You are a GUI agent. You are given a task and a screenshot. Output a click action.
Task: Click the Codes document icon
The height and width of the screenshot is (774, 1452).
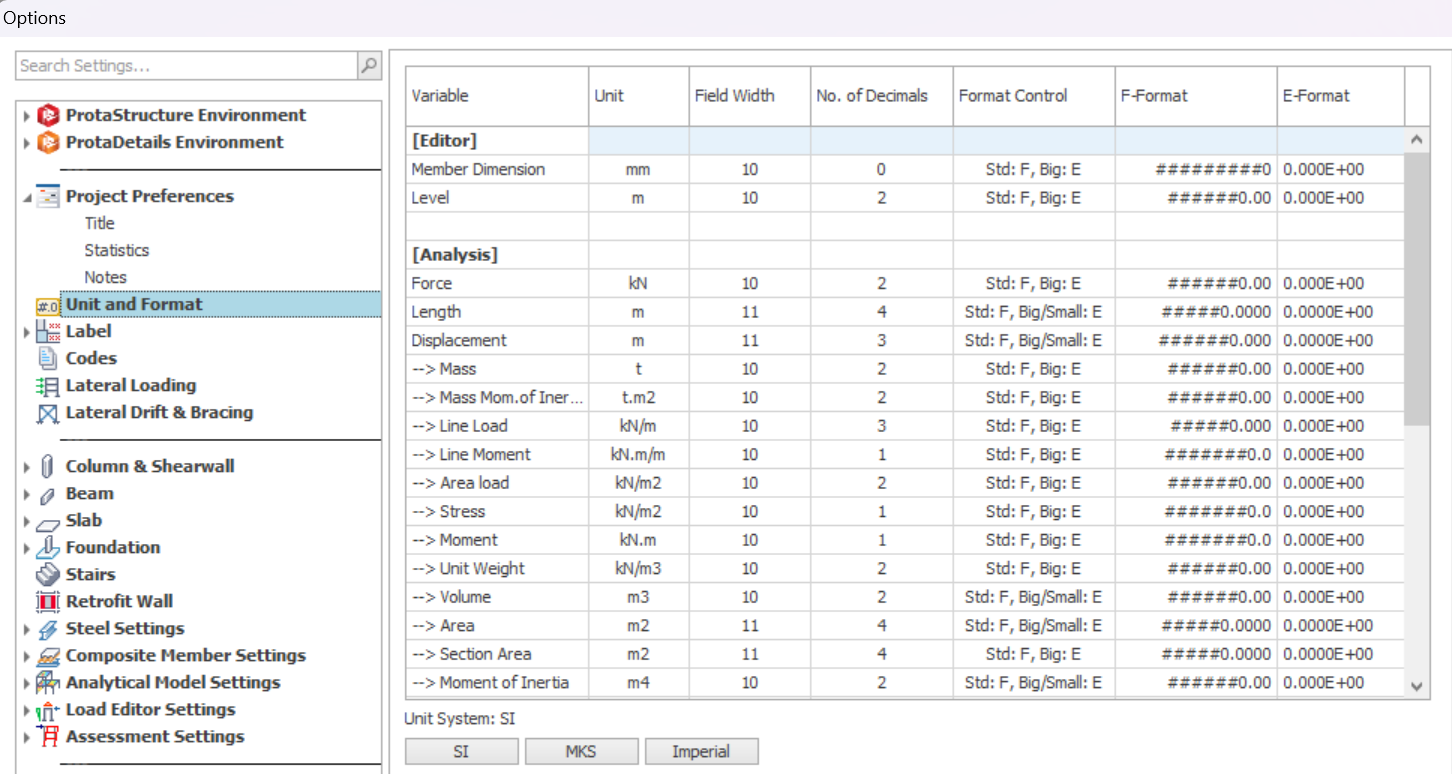[48, 359]
